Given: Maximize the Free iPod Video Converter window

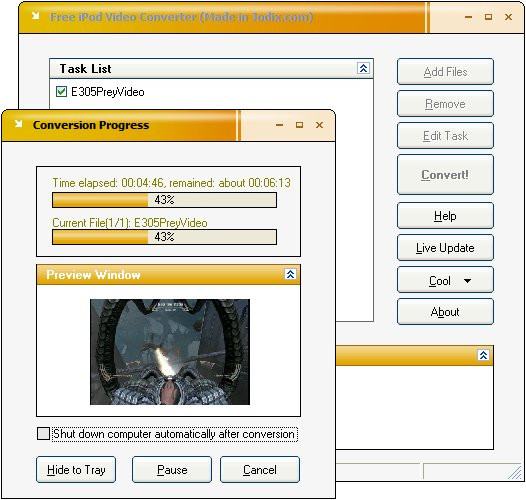Looking at the screenshot, I should point(488,17).
